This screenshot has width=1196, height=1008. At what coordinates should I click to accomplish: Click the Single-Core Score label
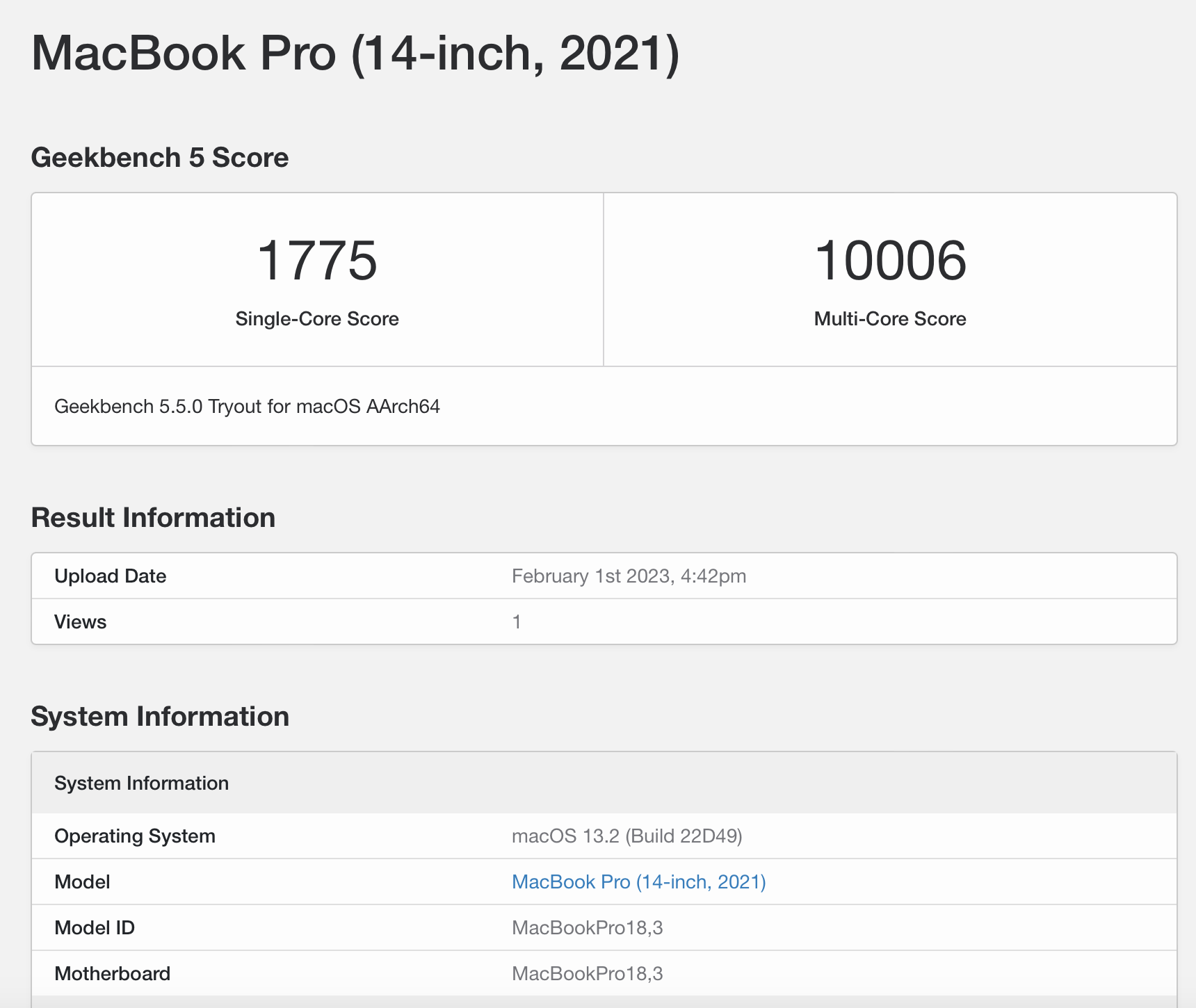316,318
